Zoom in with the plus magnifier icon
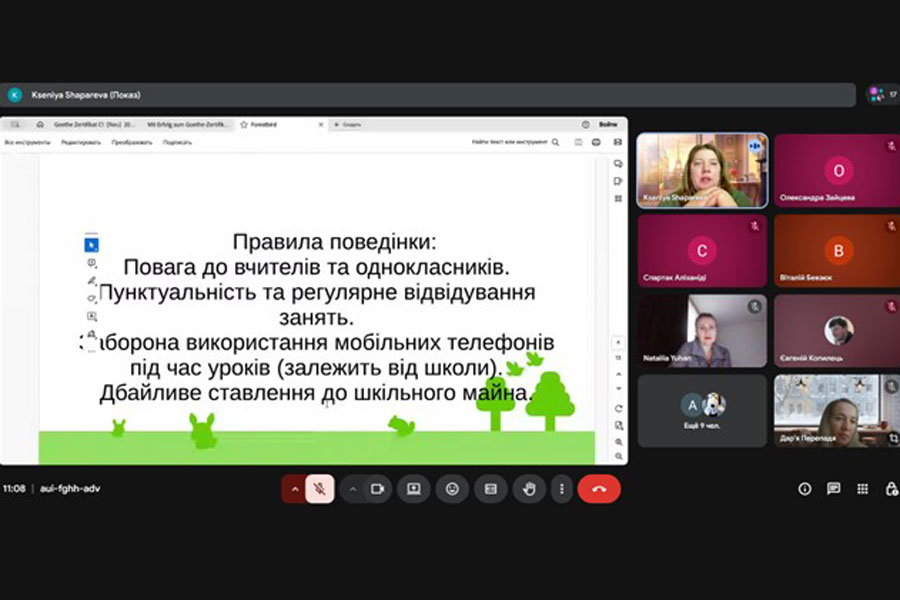This screenshot has height=600, width=900. tap(618, 442)
